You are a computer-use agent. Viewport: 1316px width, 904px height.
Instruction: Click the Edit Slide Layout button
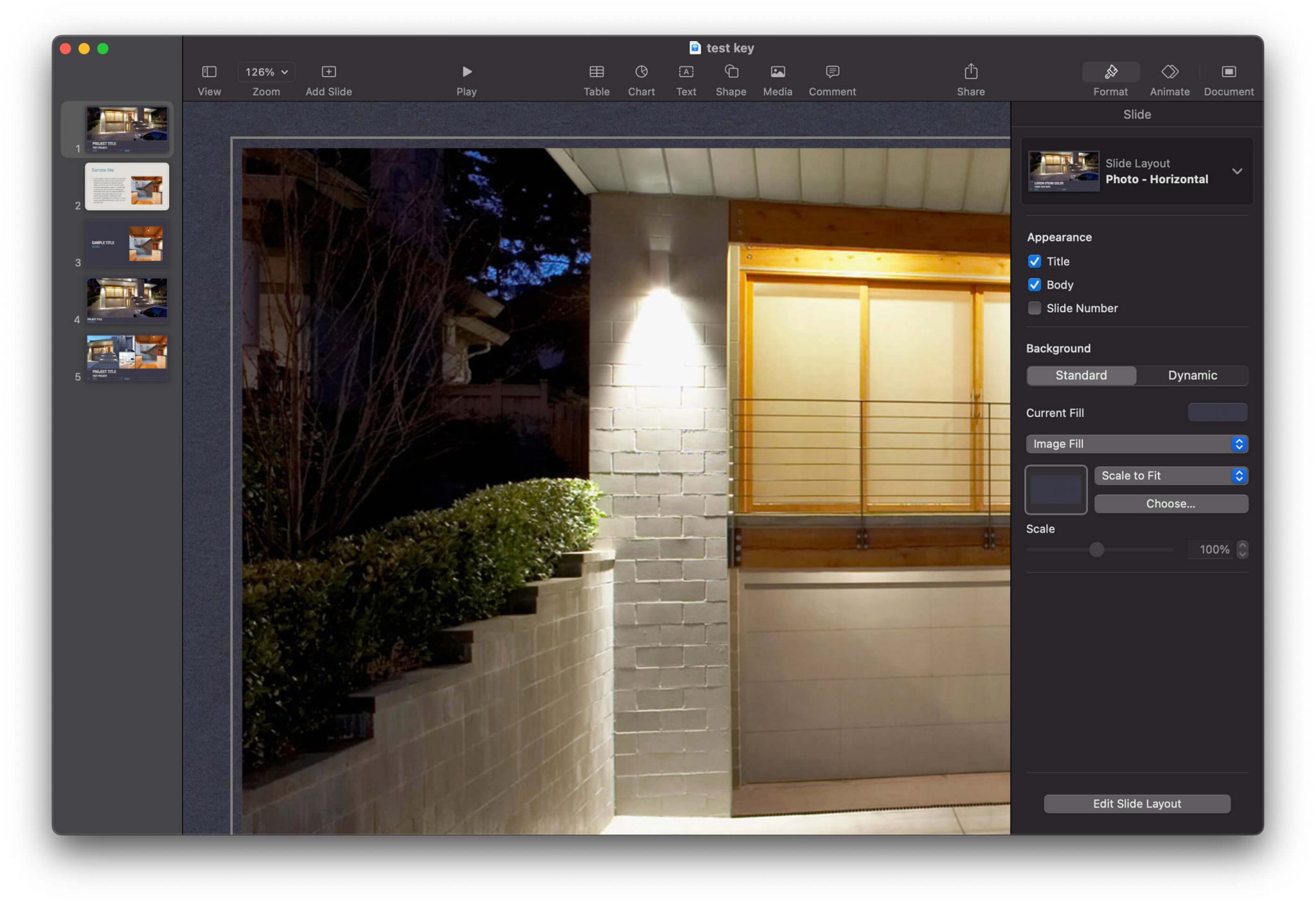point(1136,803)
